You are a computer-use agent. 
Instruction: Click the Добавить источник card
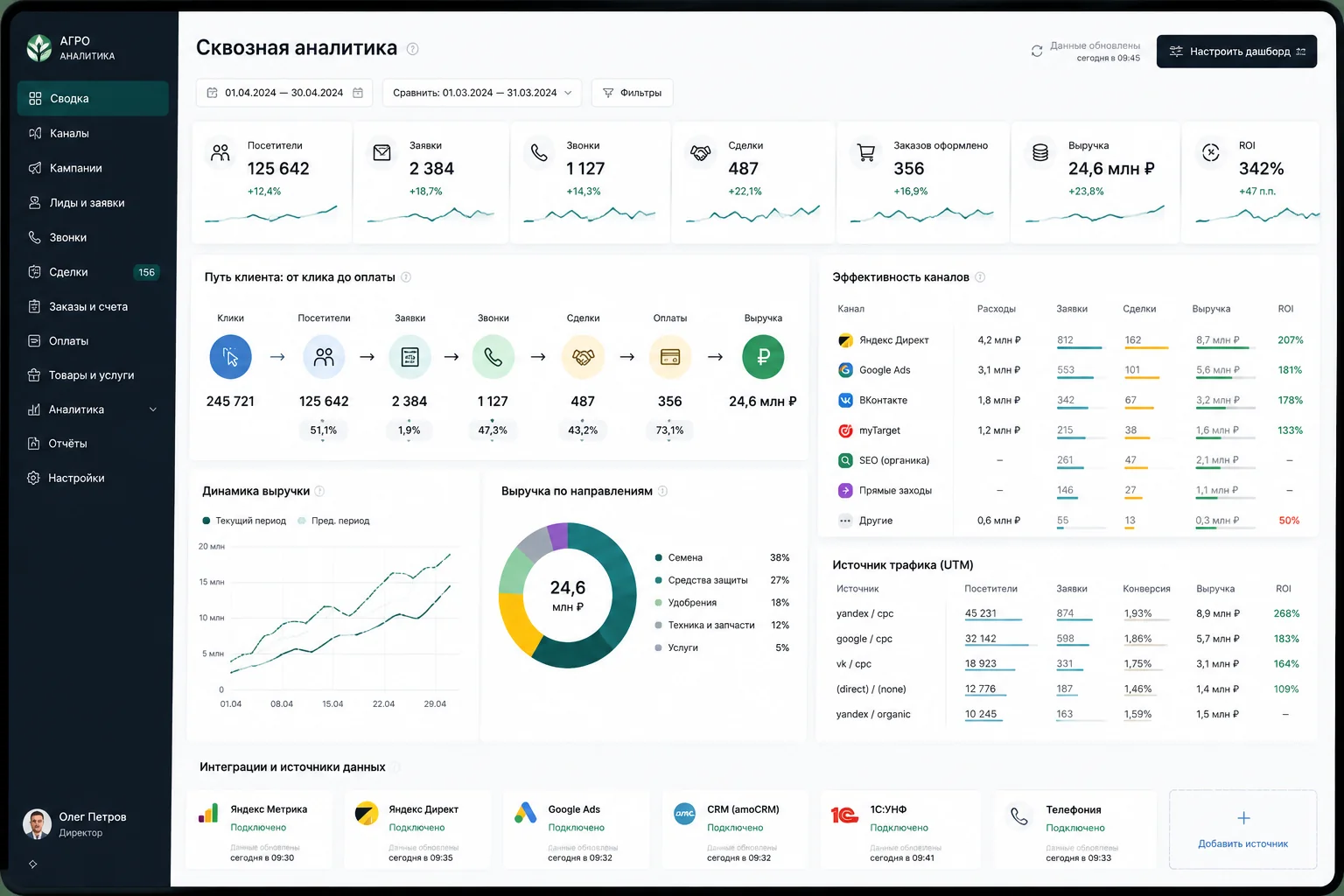(x=1242, y=829)
